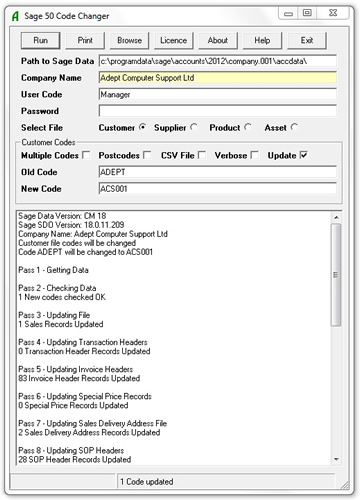This screenshot has width=360, height=500.
Task: Click the Old Code field
Action: click(218, 172)
